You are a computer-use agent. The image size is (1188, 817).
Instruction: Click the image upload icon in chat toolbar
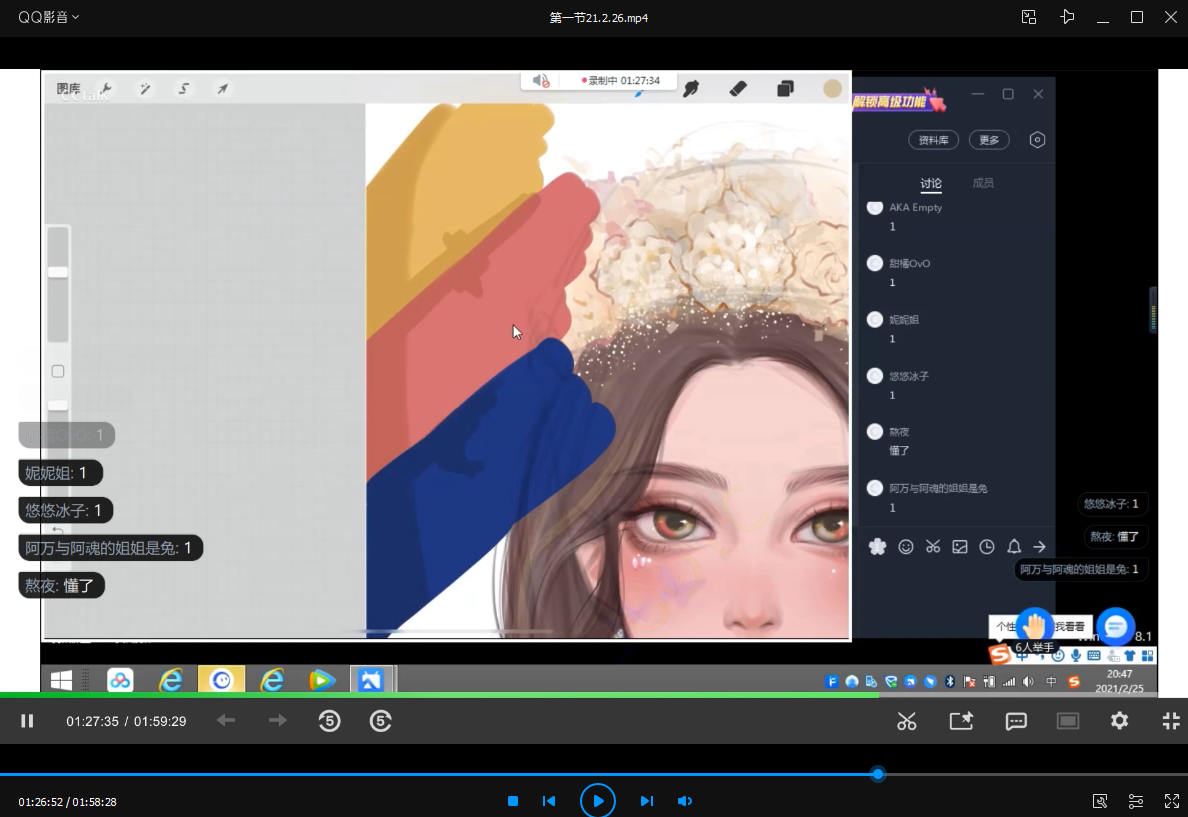[x=960, y=546]
